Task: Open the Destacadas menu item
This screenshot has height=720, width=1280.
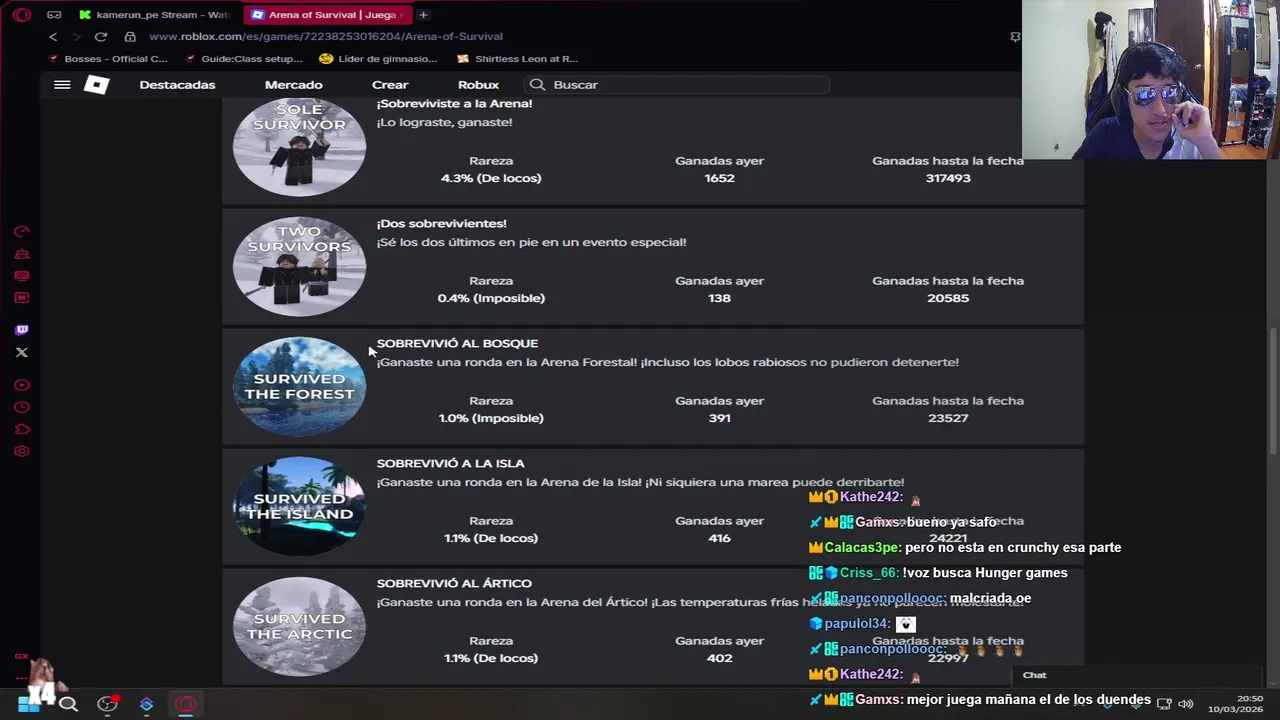Action: (177, 85)
